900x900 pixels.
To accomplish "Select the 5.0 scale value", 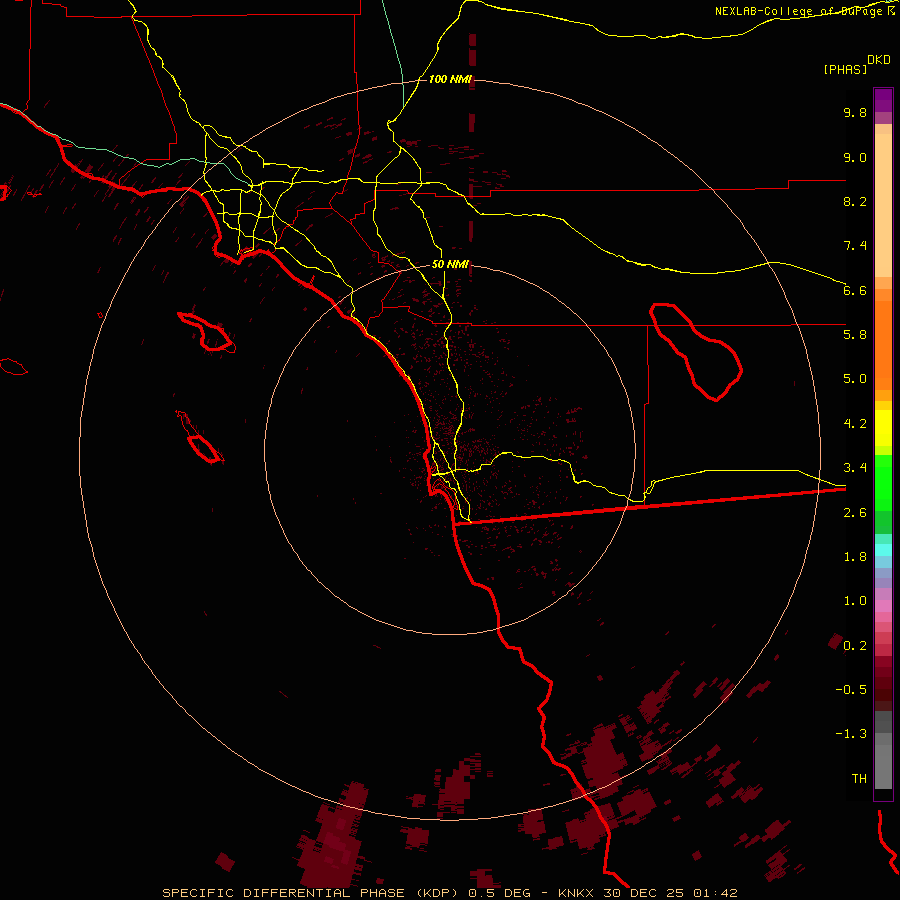I will point(855,379).
